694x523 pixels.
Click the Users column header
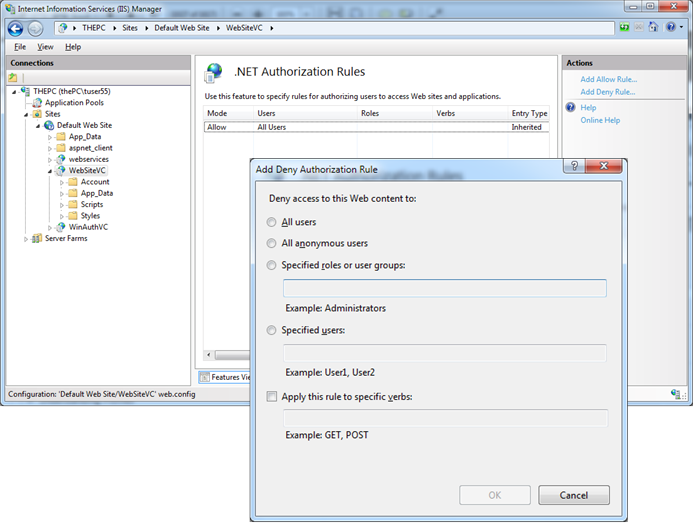tap(305, 113)
